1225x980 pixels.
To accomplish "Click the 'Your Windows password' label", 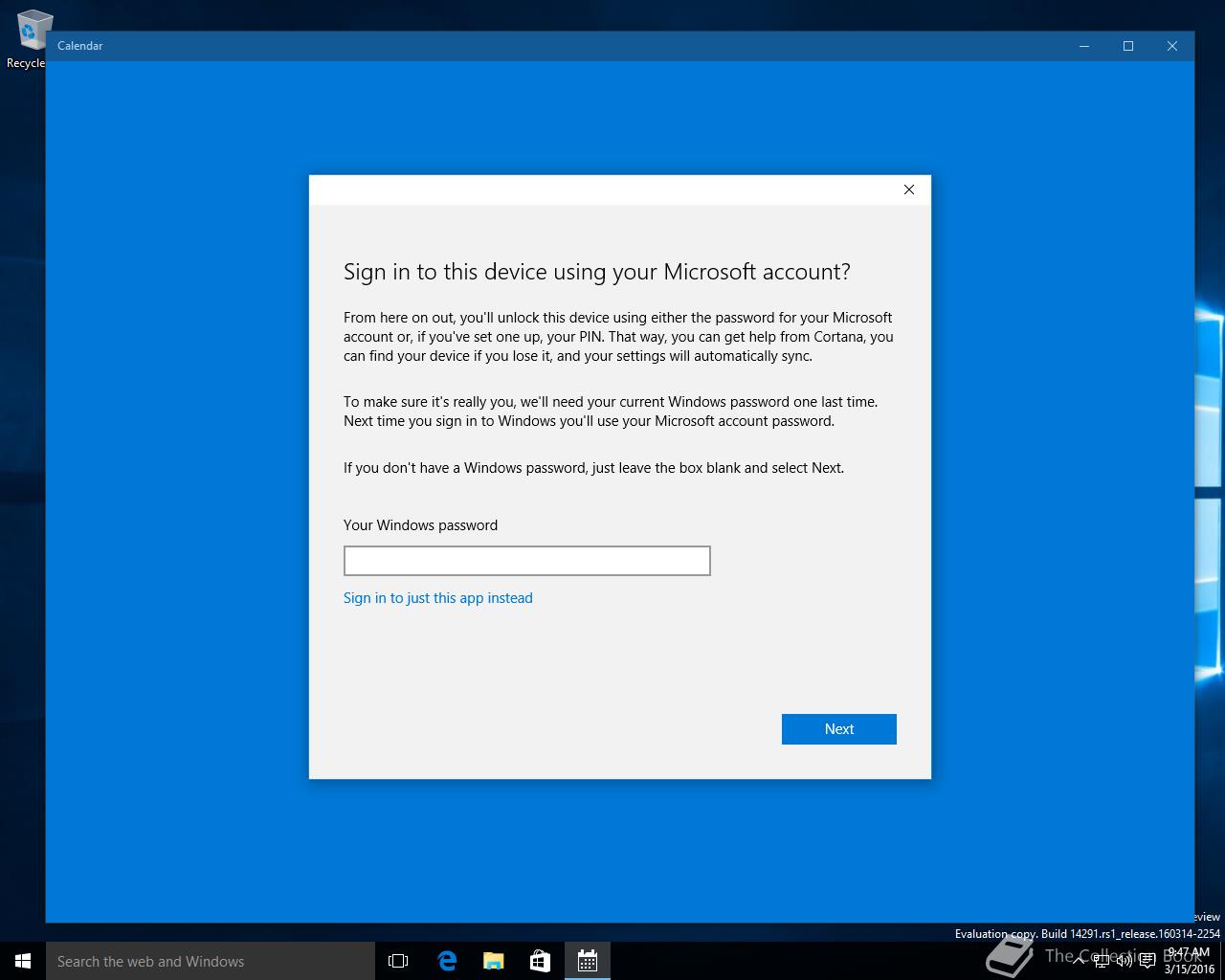I will (420, 525).
